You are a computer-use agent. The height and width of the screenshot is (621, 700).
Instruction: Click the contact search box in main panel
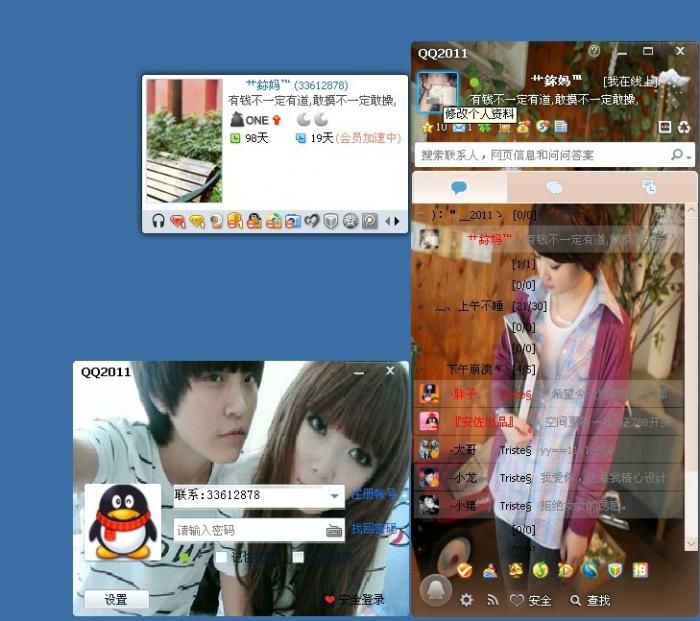tap(554, 155)
